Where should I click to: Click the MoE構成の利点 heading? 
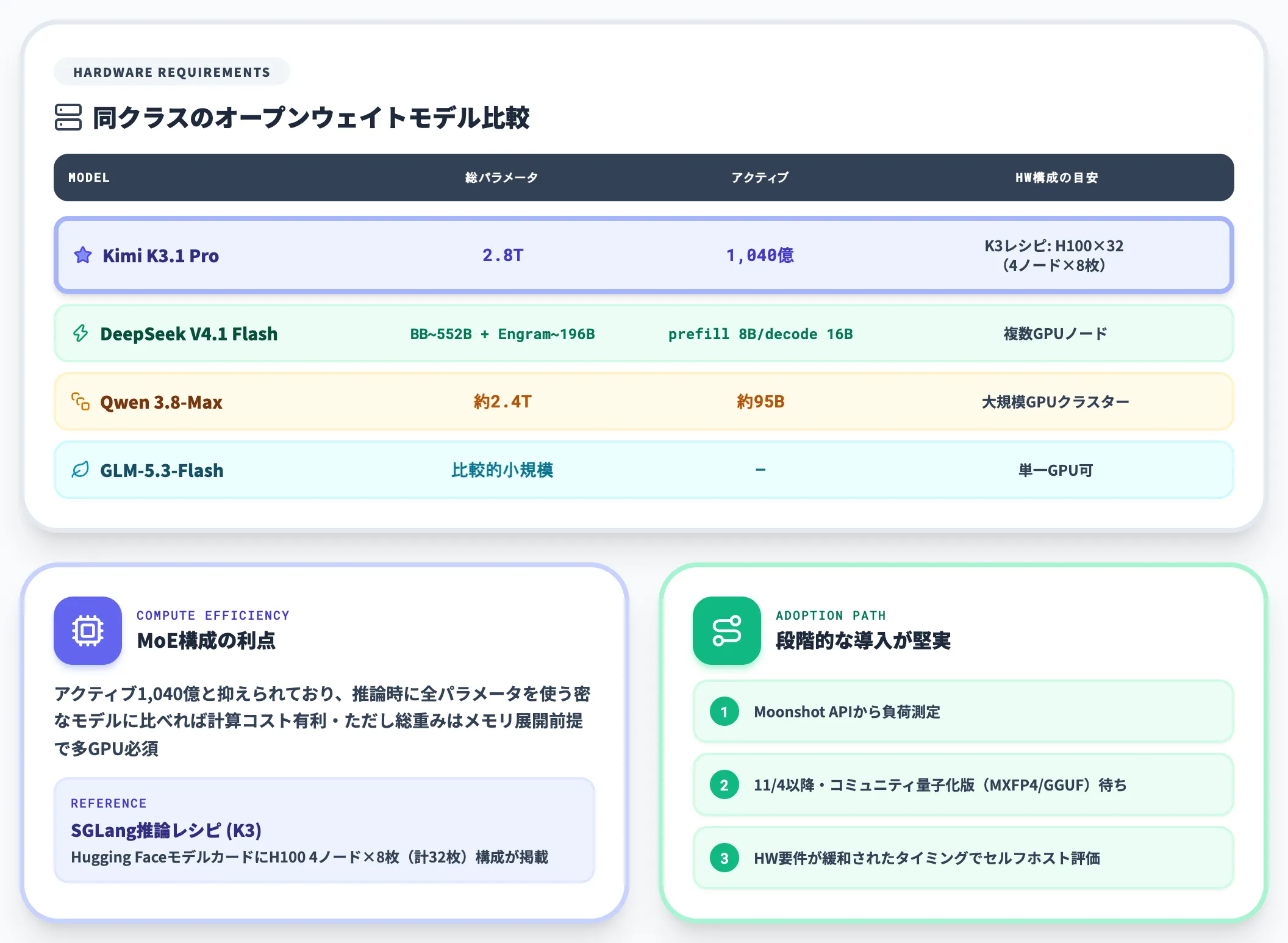point(206,640)
